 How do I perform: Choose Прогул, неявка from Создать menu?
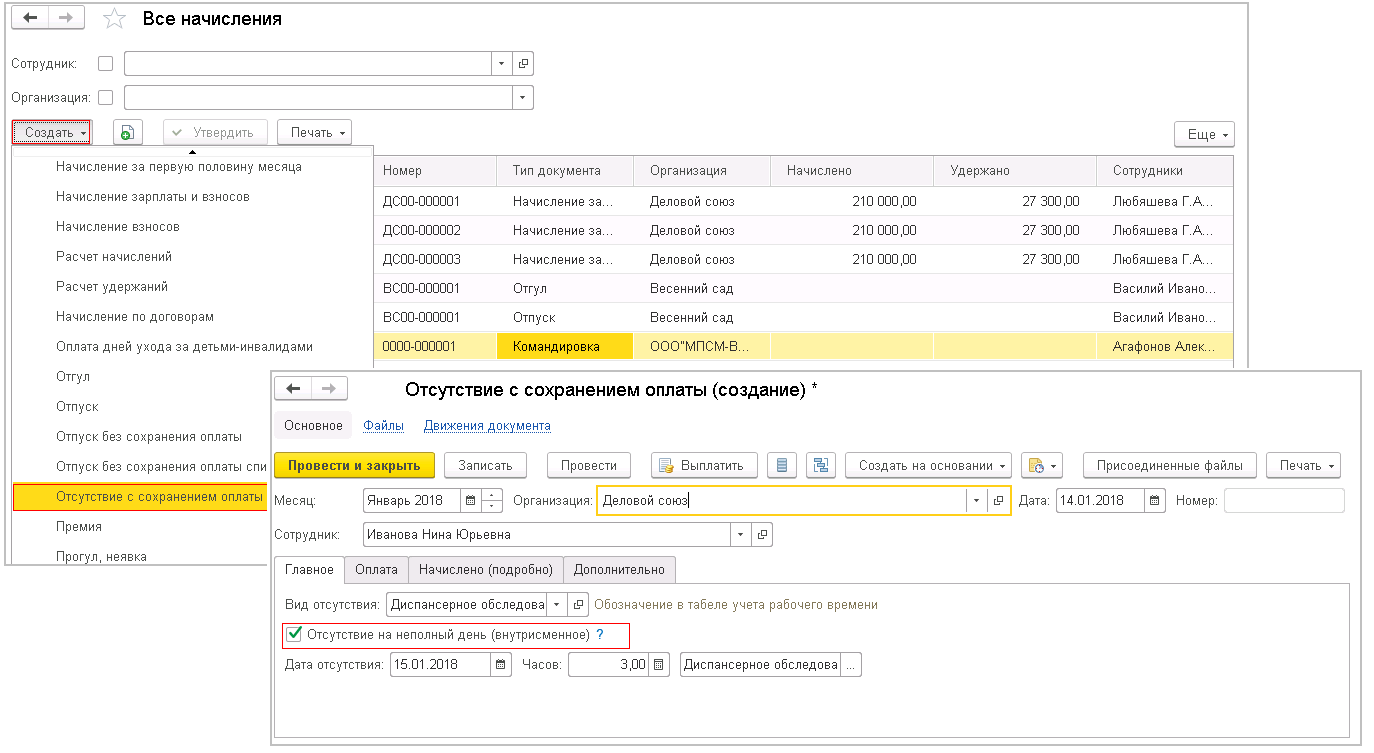101,556
